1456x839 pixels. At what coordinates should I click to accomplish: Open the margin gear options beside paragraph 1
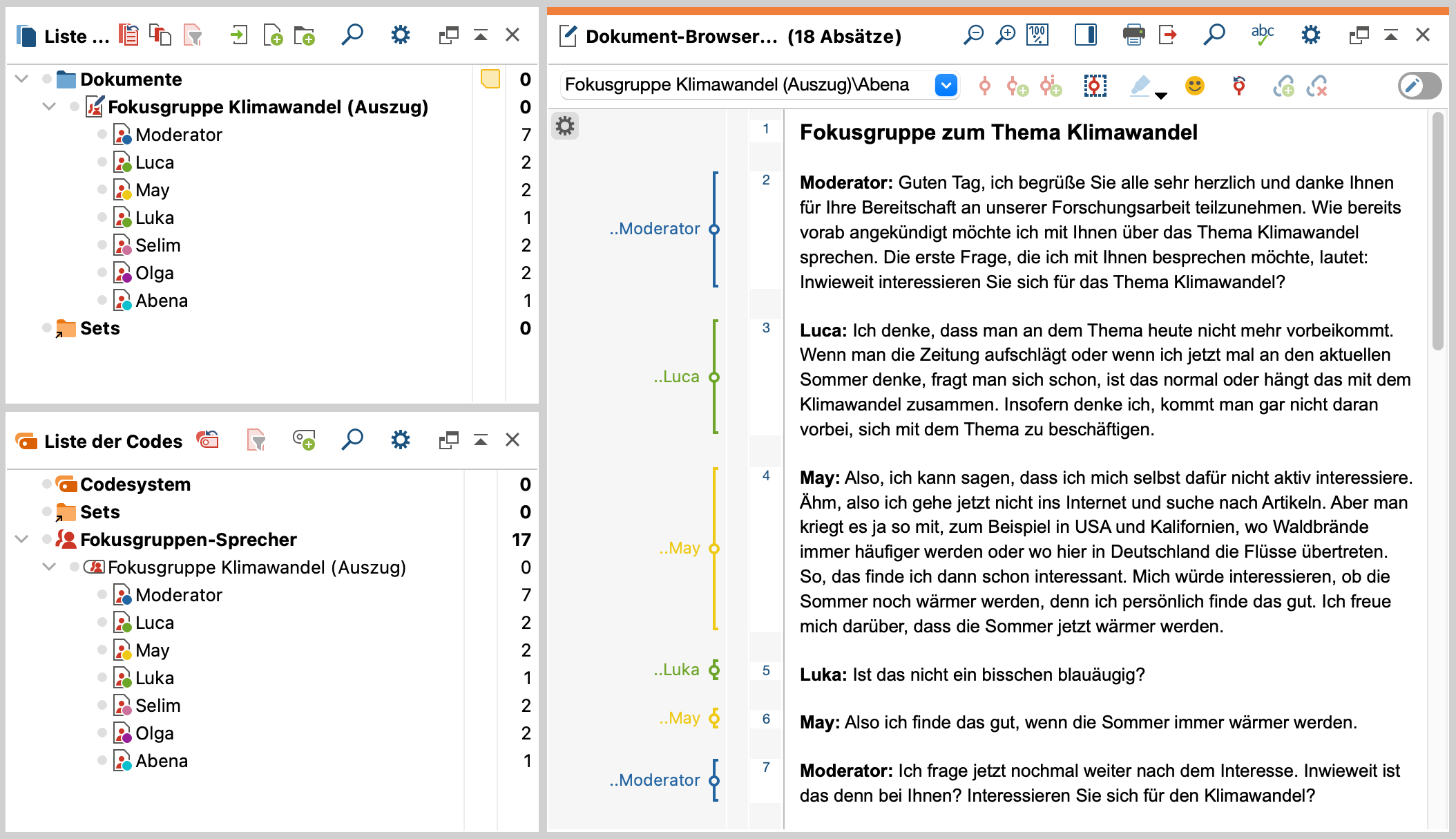click(x=565, y=126)
